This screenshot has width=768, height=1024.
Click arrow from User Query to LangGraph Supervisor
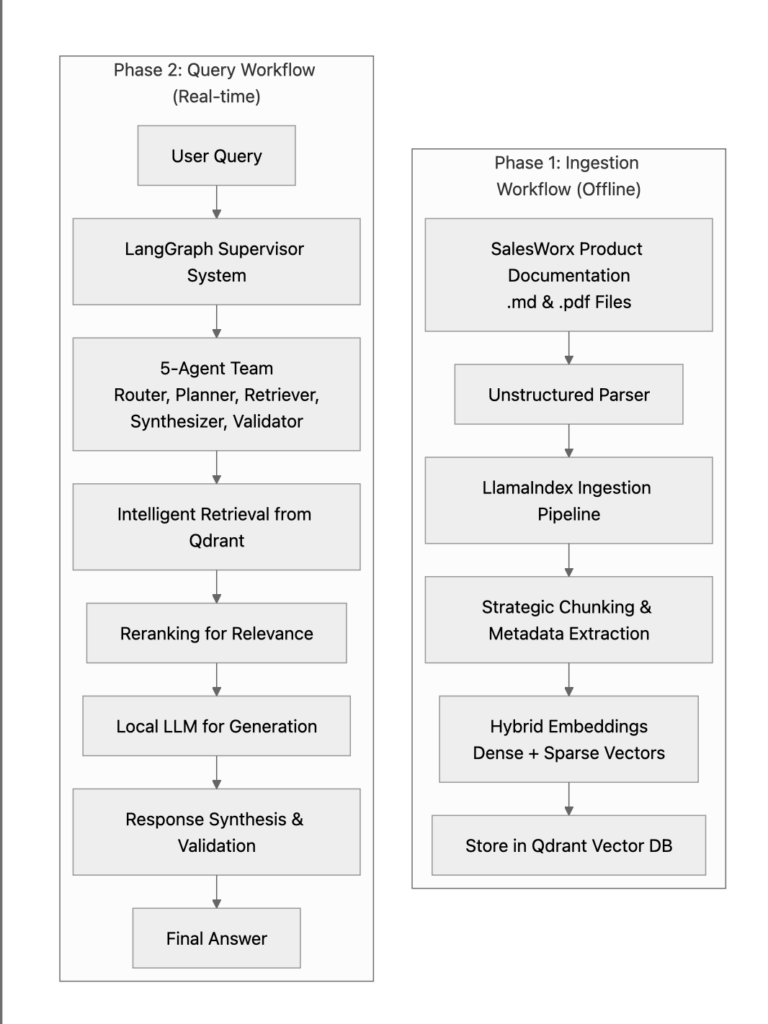216,199
